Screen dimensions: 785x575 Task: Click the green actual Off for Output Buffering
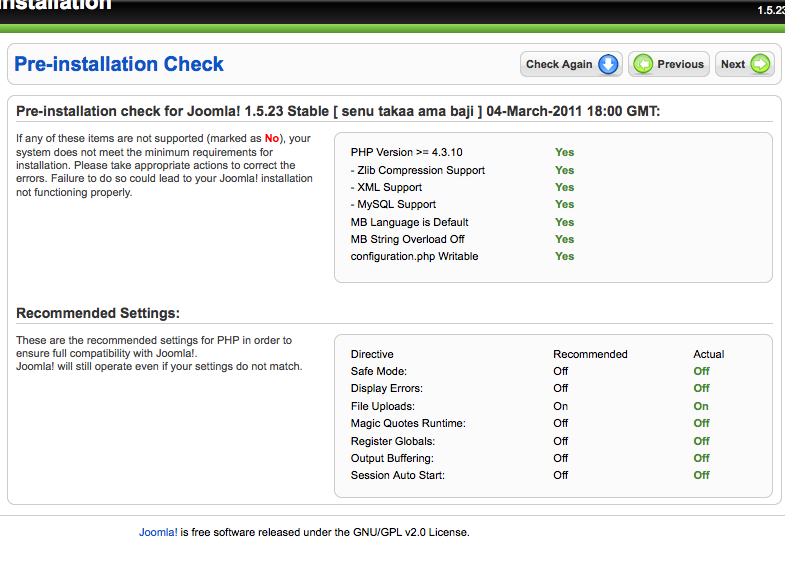[701, 458]
